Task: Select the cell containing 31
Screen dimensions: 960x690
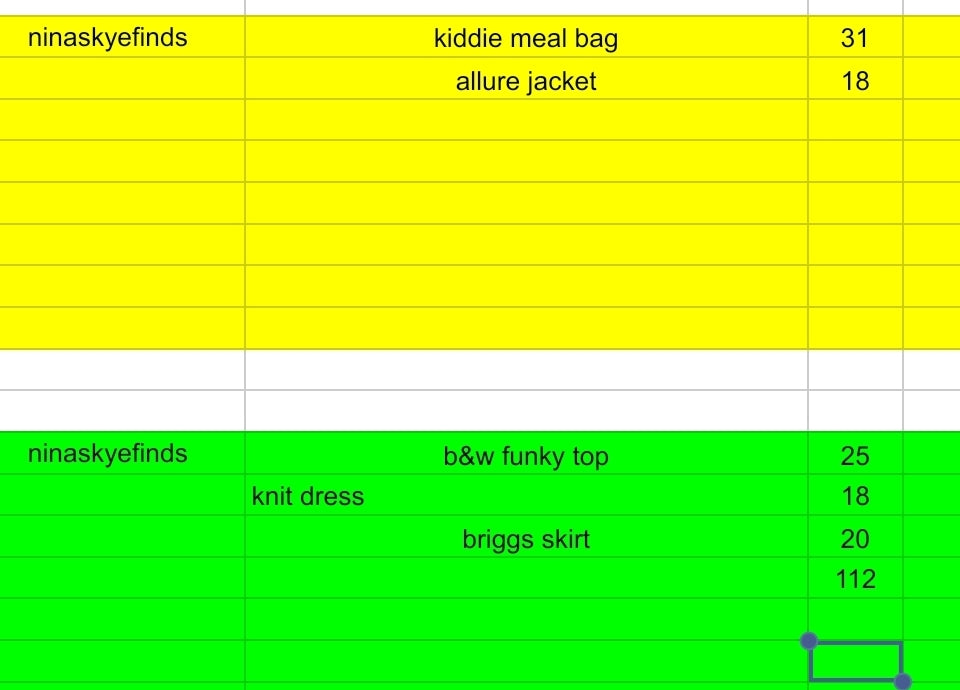Action: tap(855, 38)
